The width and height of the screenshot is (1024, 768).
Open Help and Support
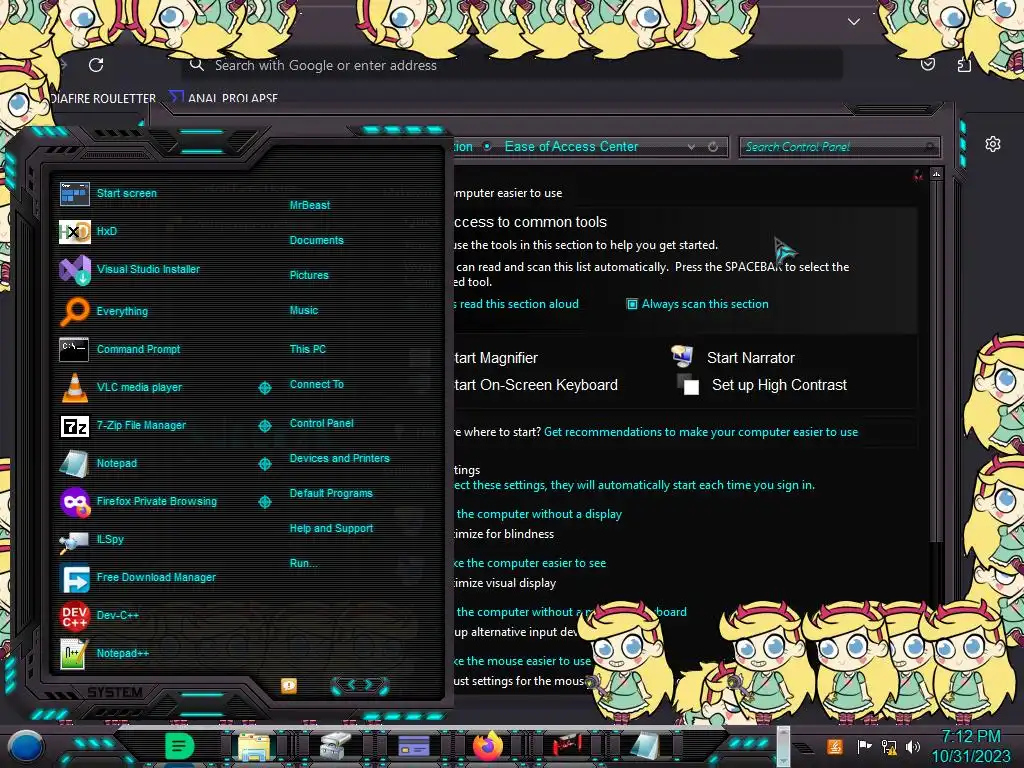point(331,528)
